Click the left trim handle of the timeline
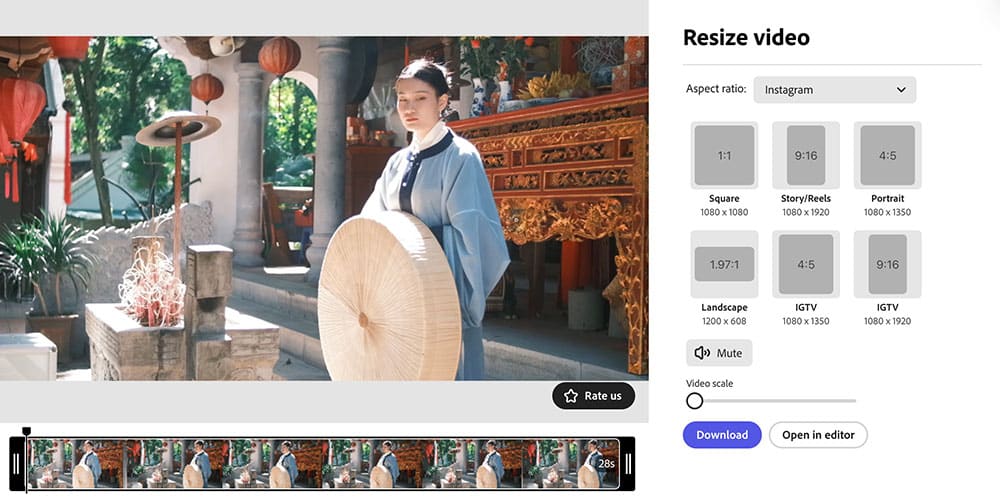This screenshot has width=1000, height=503. click(17, 464)
